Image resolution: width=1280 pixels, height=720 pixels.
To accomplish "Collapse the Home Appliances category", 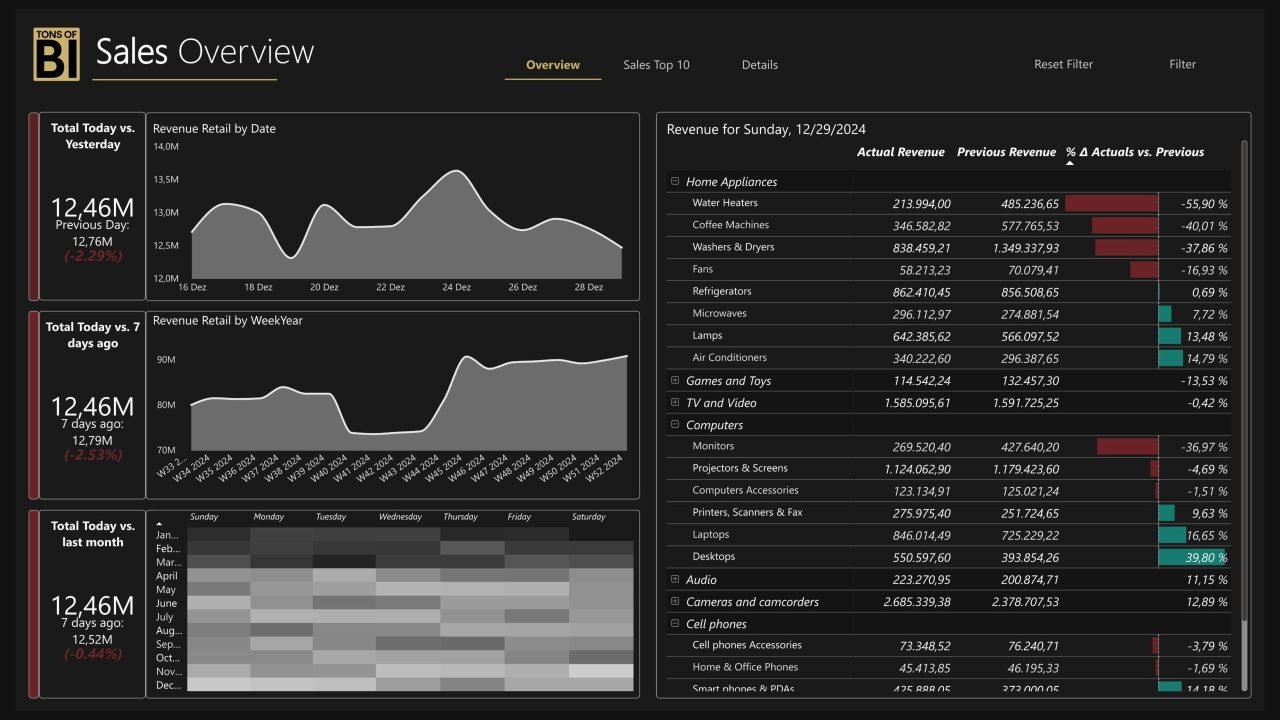I will [x=675, y=182].
